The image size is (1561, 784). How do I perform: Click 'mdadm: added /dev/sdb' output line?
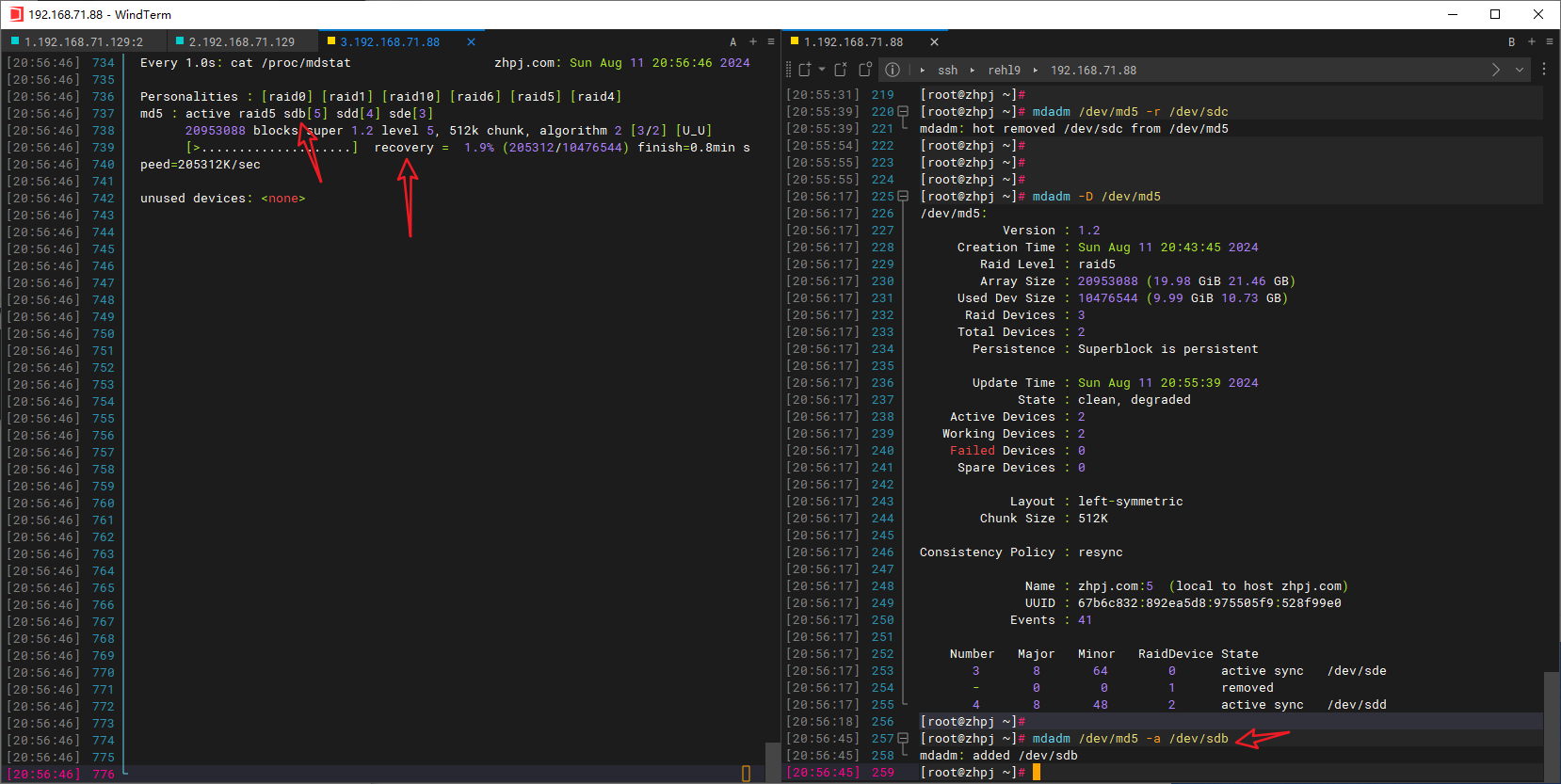[x=999, y=756]
